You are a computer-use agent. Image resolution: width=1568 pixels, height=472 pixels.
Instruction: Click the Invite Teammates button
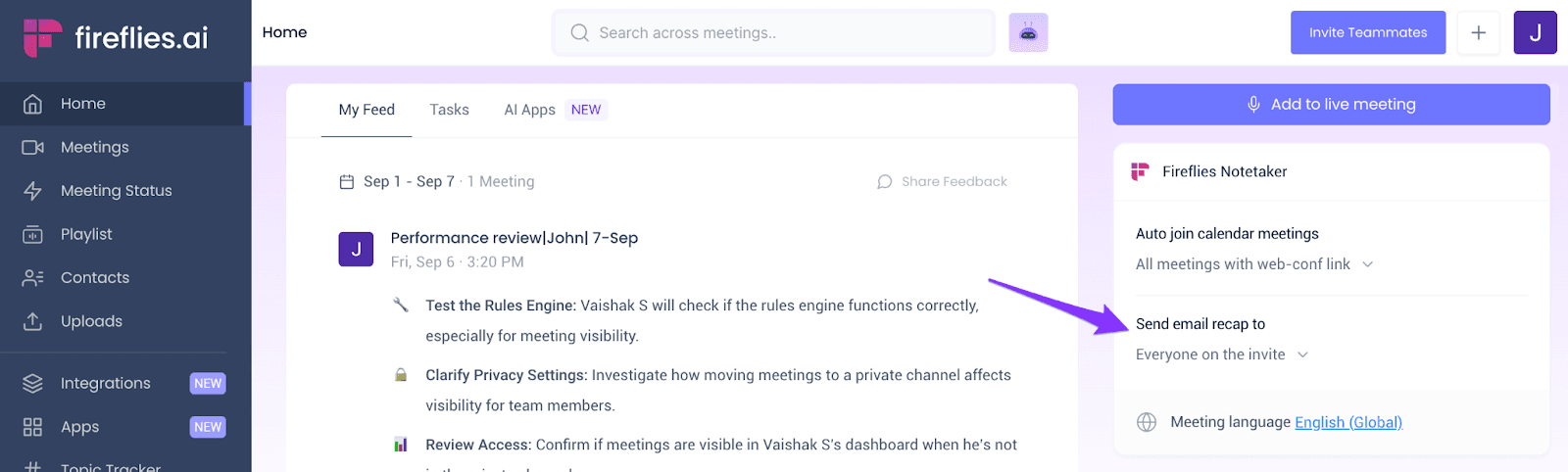pos(1368,32)
